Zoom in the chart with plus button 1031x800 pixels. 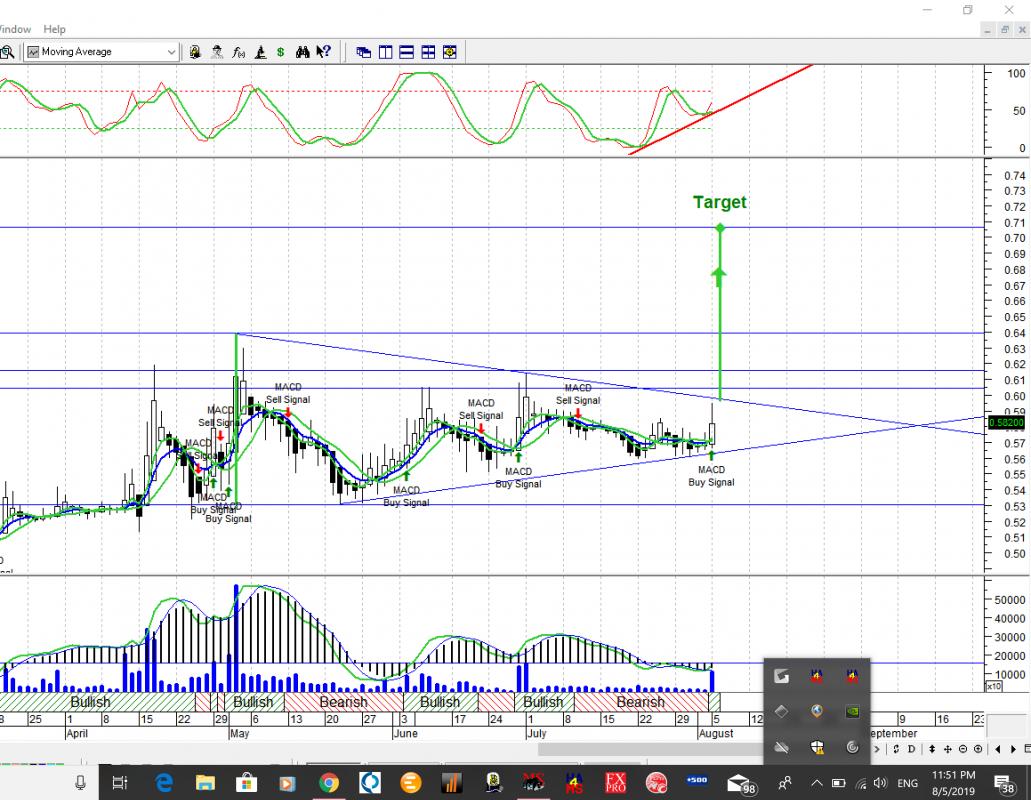click(x=978, y=749)
